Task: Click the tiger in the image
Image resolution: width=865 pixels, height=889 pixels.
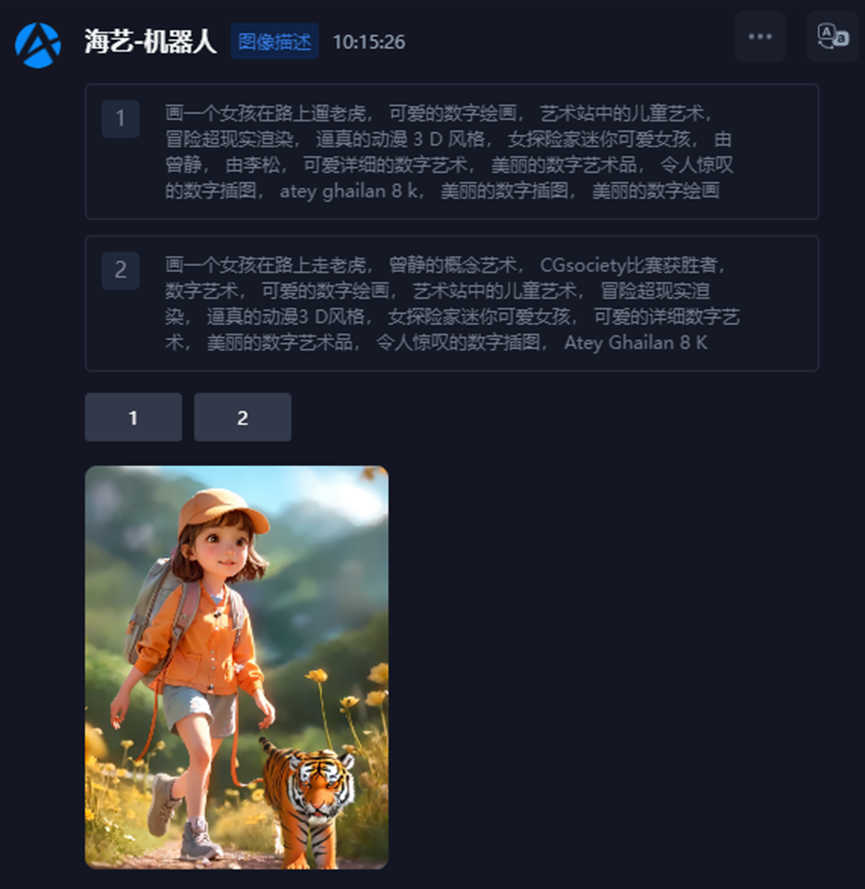Action: (310, 800)
